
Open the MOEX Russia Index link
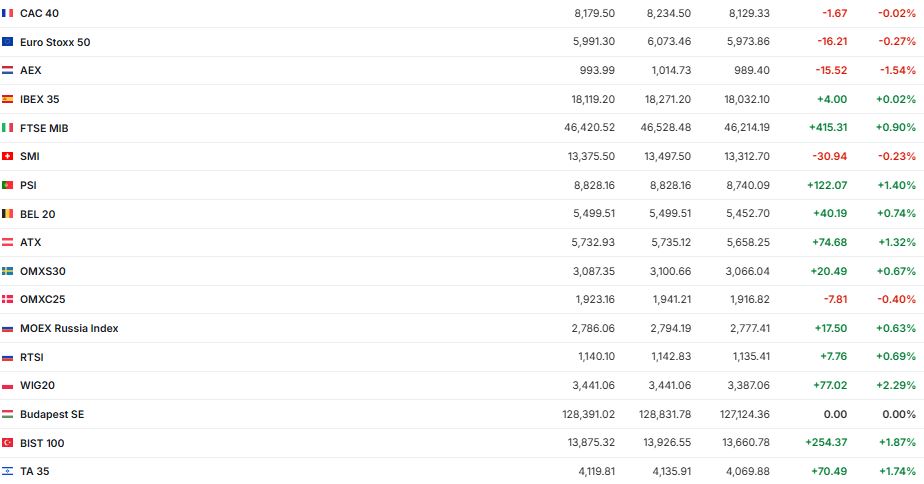click(x=69, y=328)
